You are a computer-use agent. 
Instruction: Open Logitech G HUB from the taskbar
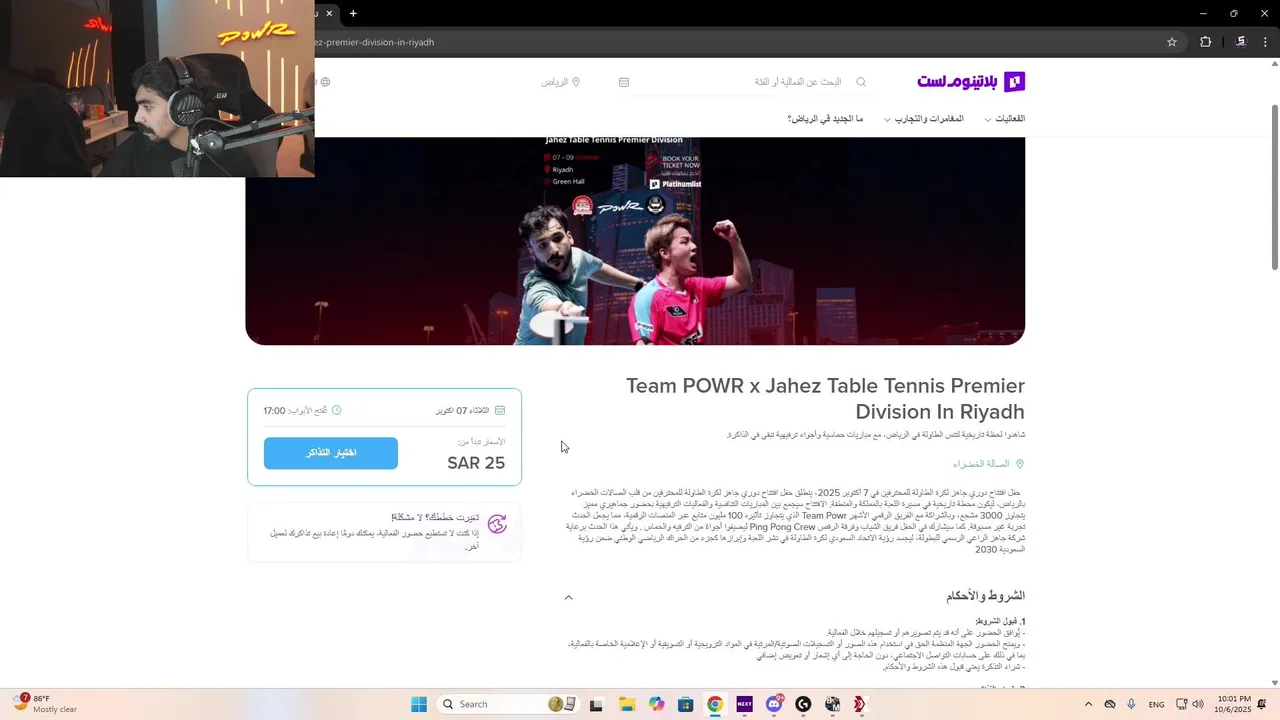(x=803, y=704)
